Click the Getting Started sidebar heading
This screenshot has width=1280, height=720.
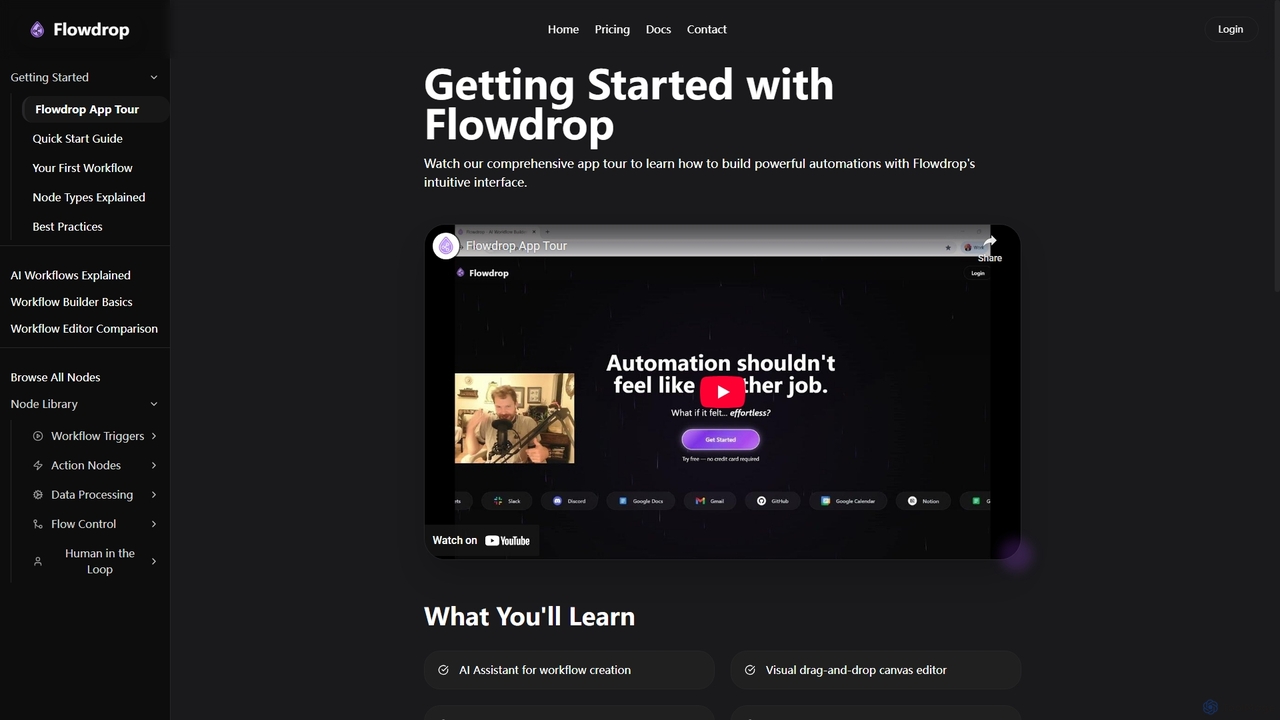(x=50, y=77)
